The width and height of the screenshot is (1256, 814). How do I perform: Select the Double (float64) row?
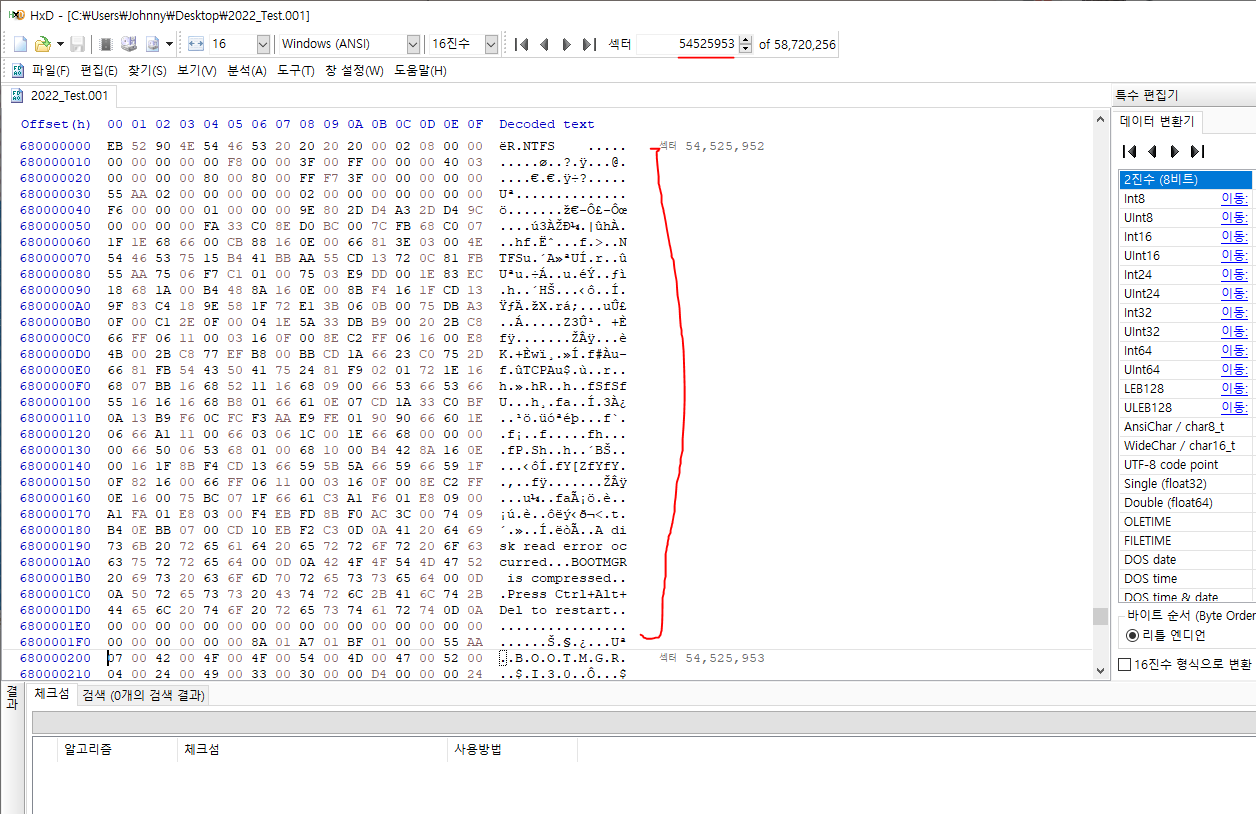point(1186,502)
